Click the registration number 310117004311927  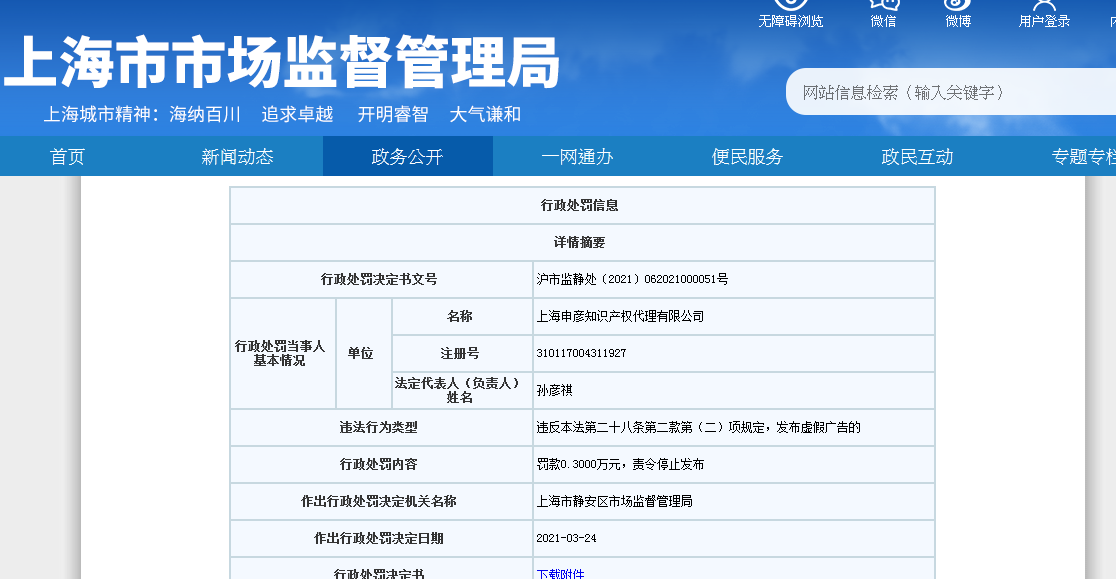point(581,353)
